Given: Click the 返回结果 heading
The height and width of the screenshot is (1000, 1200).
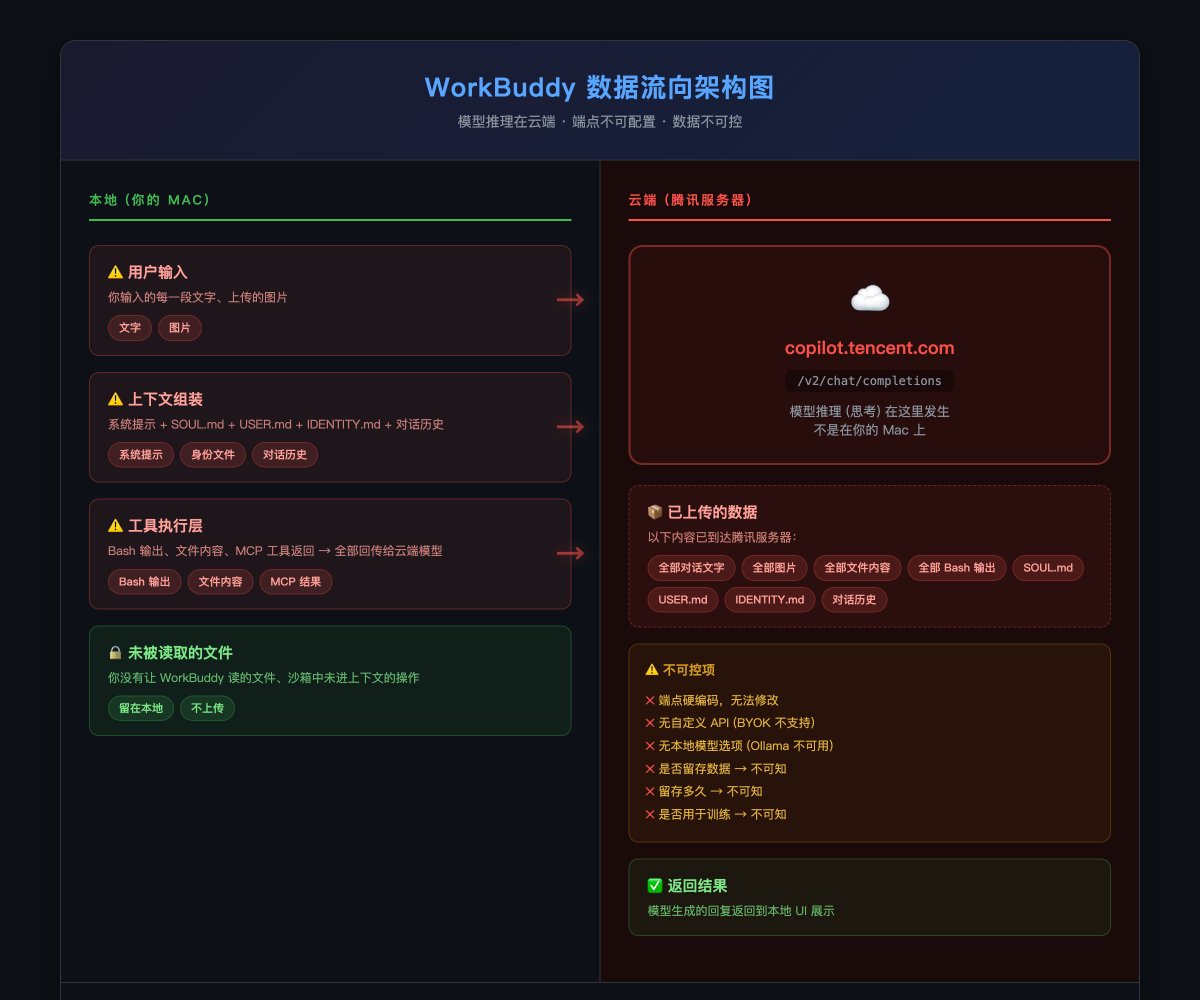Looking at the screenshot, I should click(697, 885).
